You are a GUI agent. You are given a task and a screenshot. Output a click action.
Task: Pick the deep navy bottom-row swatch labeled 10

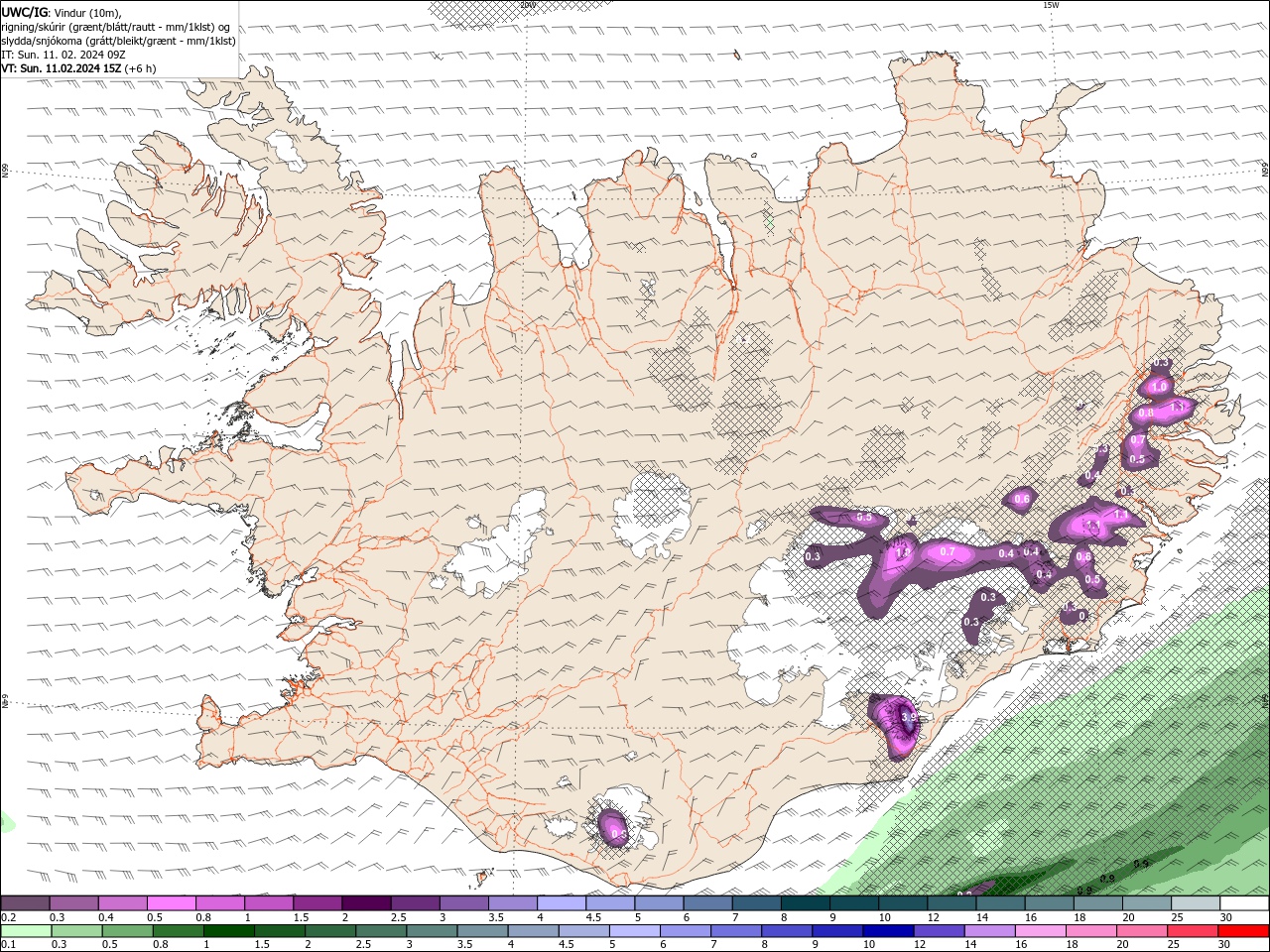(888, 931)
